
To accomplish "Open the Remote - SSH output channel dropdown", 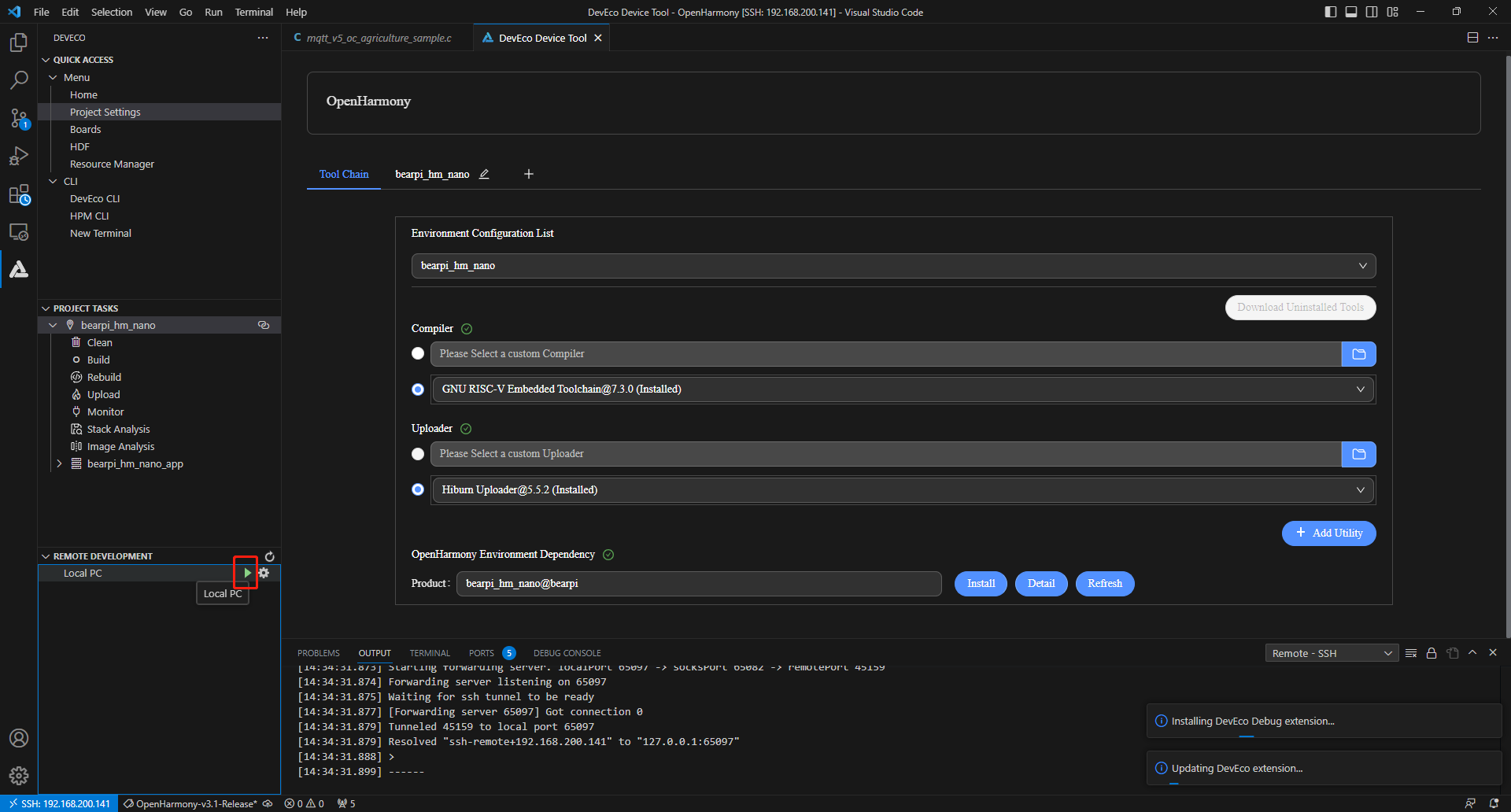I will click(1332, 653).
